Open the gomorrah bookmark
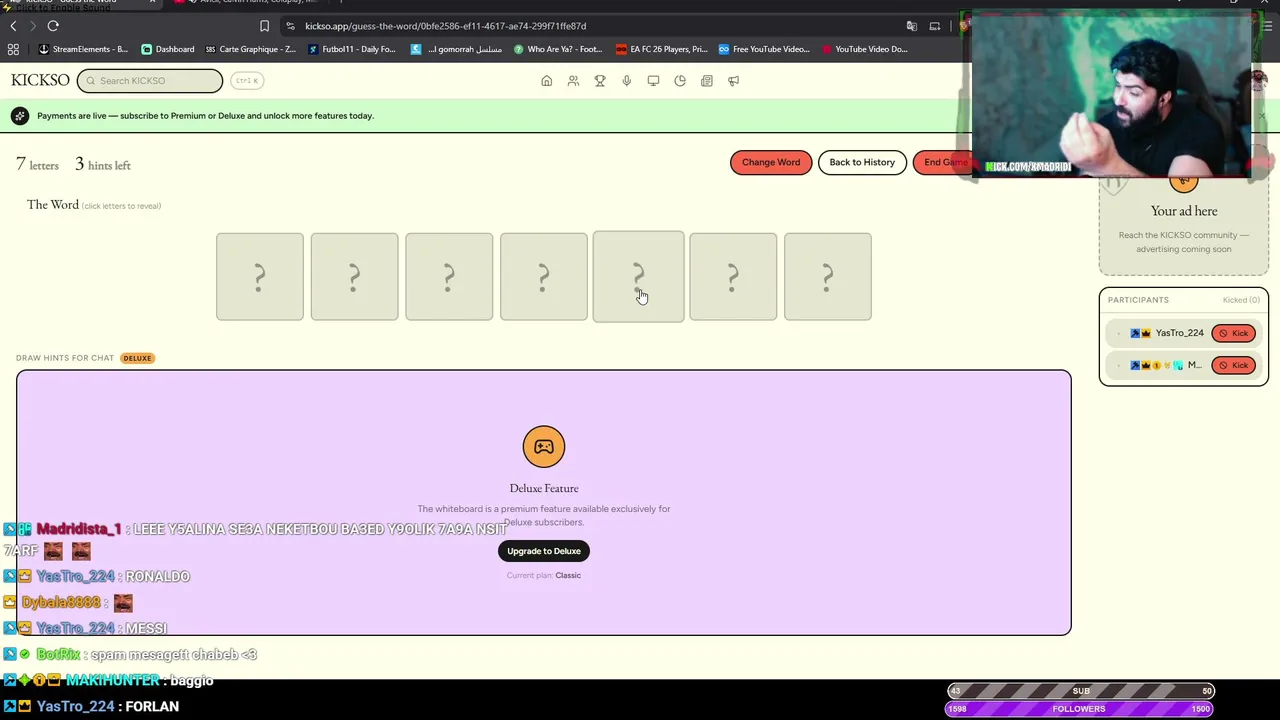 point(456,49)
